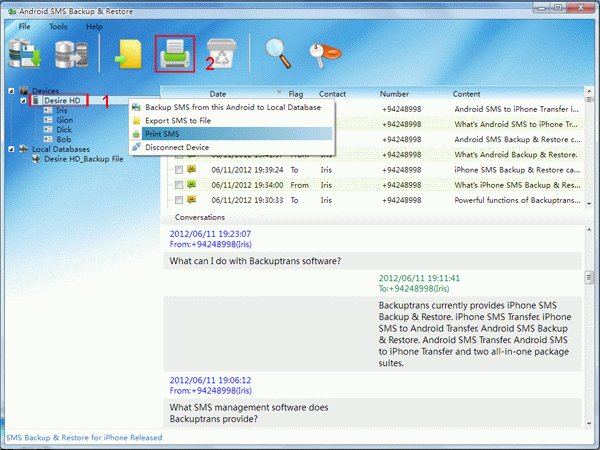Collapse the Desire HD tree node

24,101
